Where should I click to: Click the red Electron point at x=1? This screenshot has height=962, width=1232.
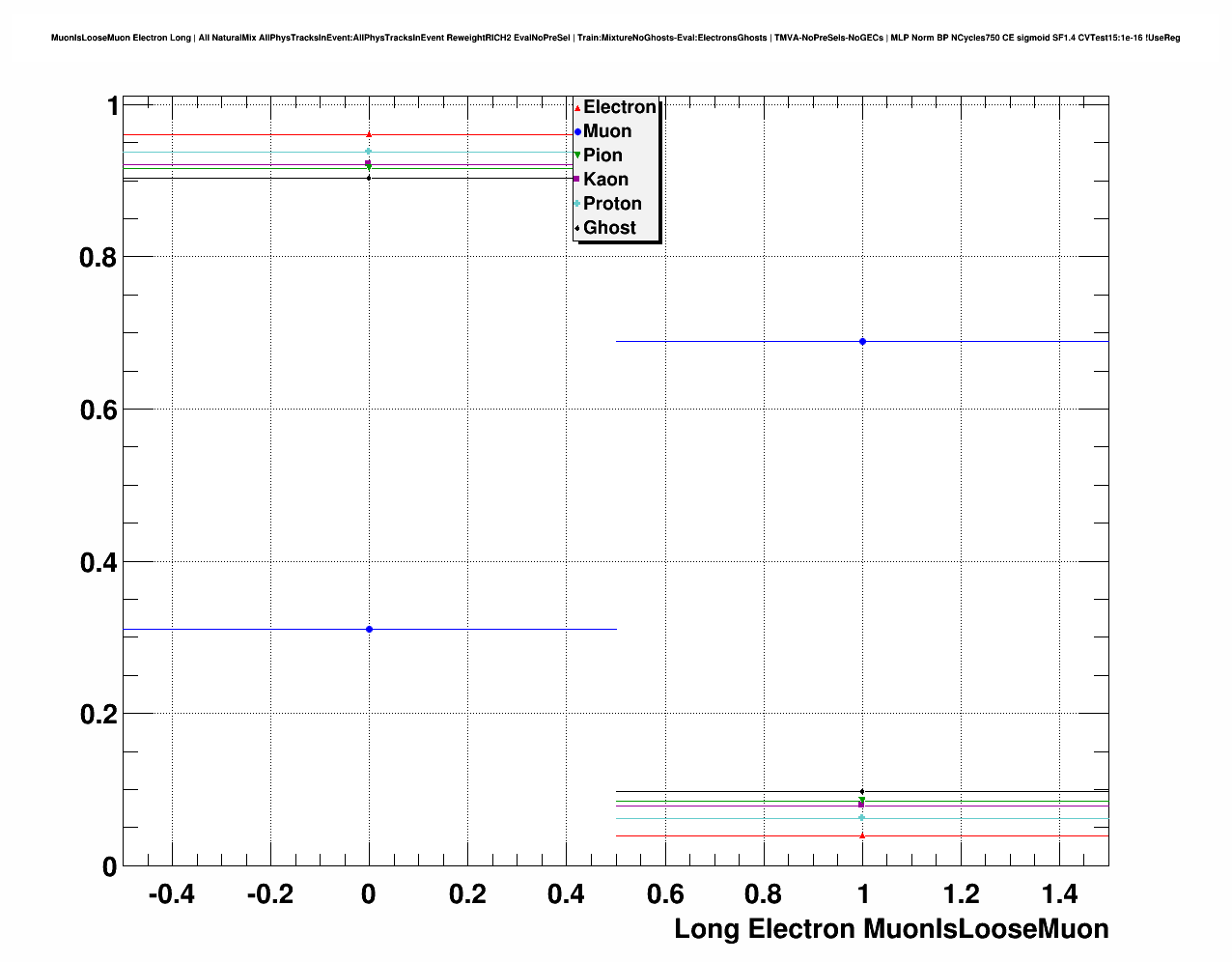(862, 835)
